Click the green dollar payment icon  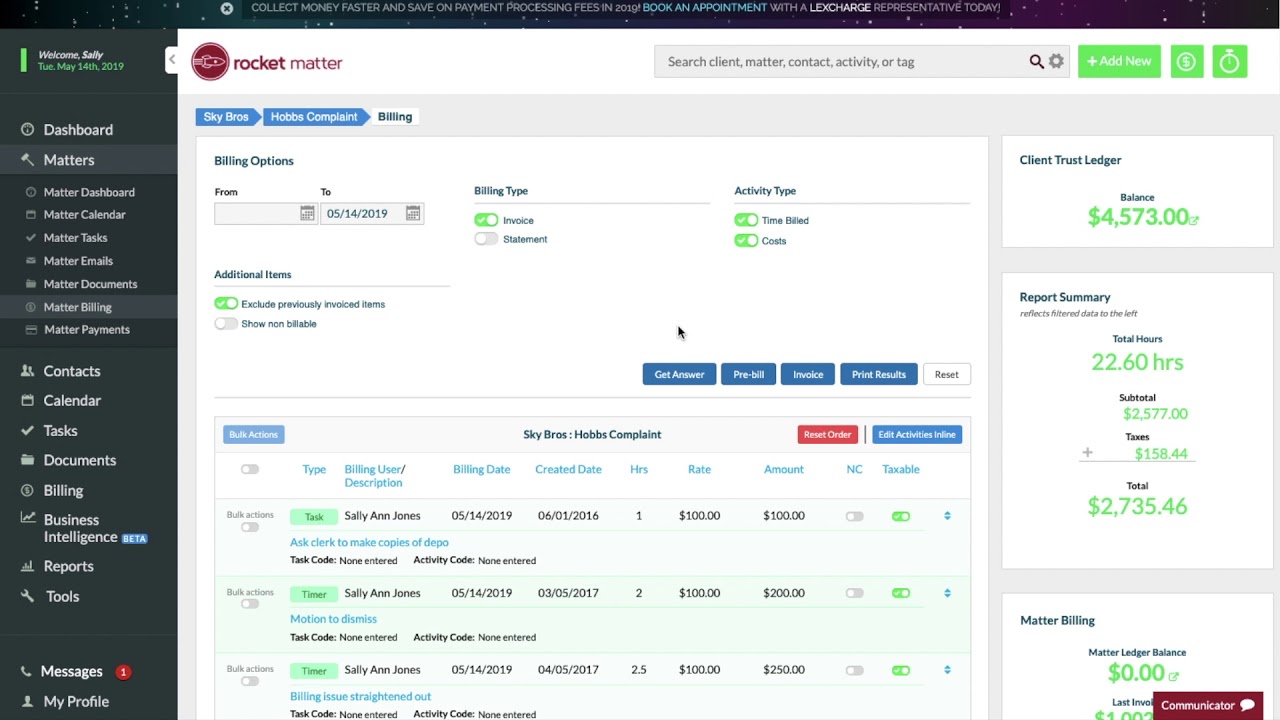1187,61
